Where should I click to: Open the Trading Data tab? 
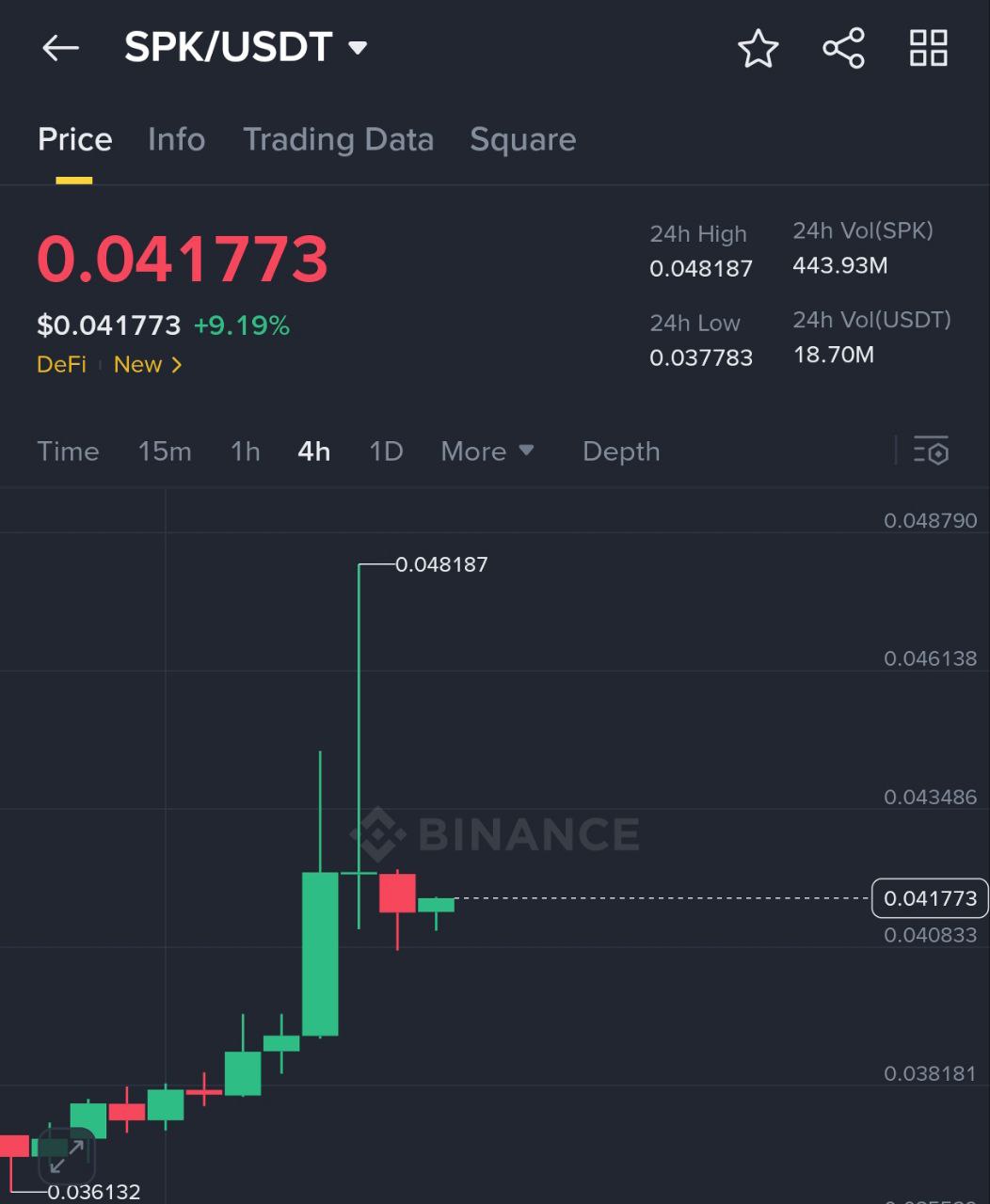click(338, 140)
